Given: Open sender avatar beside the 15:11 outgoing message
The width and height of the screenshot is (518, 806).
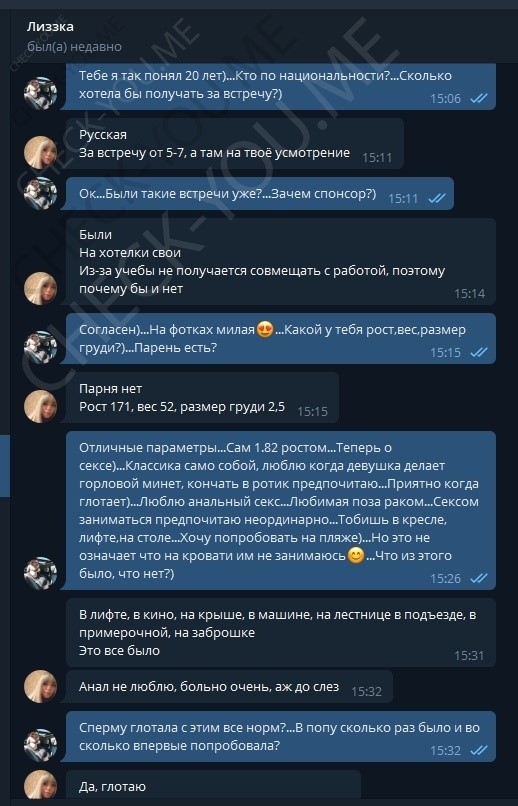Looking at the screenshot, I should [41, 194].
